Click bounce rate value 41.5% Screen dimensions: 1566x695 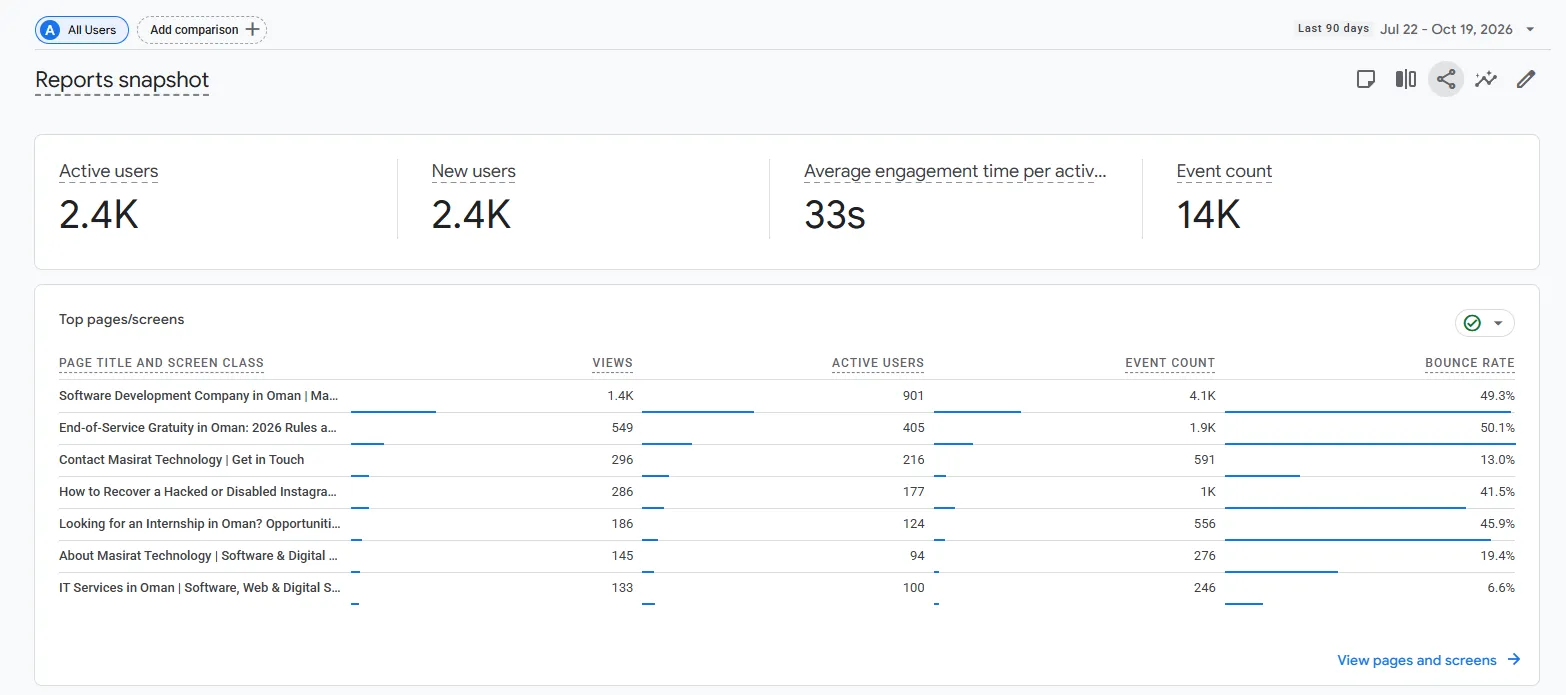1497,492
